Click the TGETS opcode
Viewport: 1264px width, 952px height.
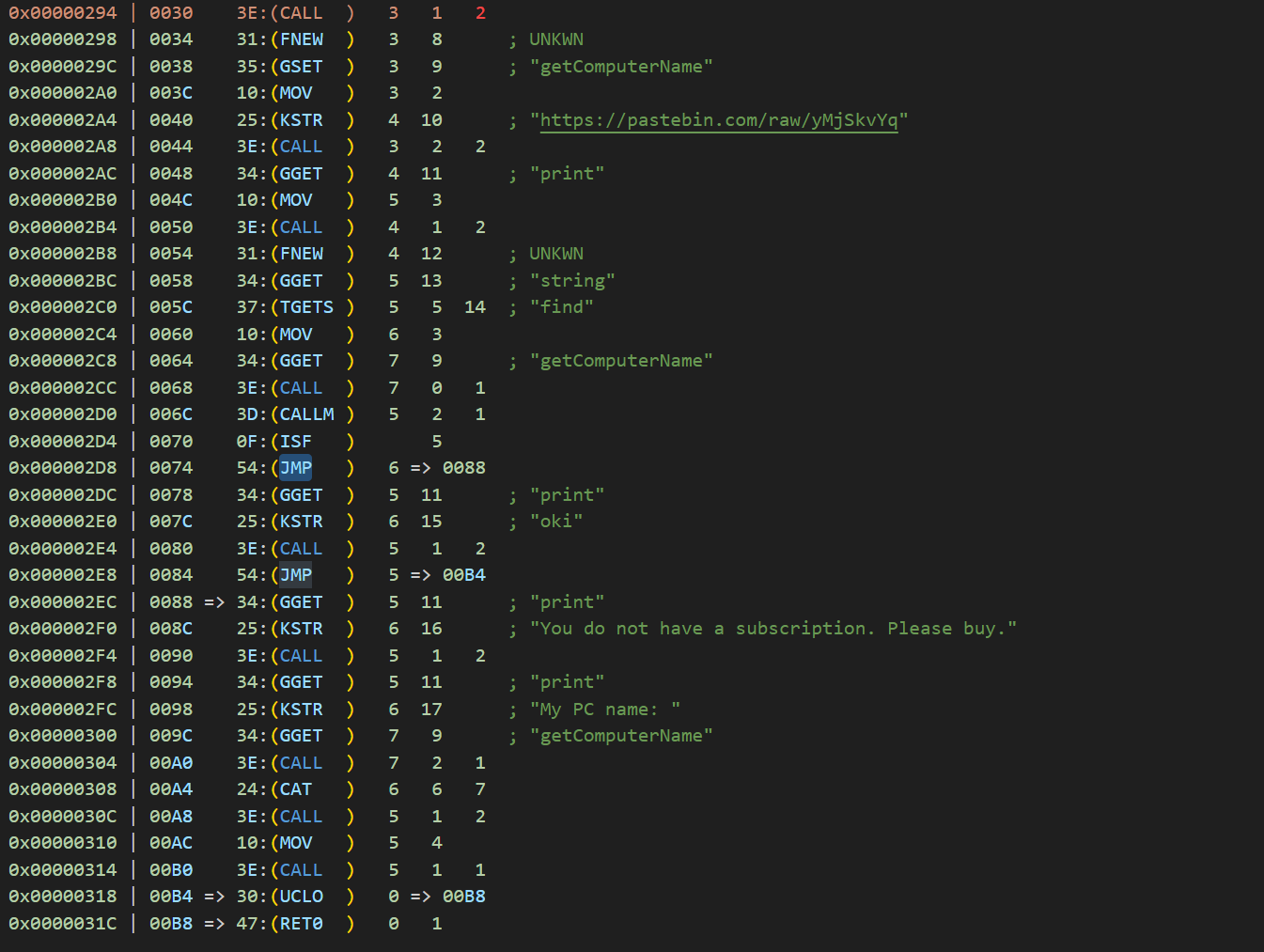click(x=306, y=307)
